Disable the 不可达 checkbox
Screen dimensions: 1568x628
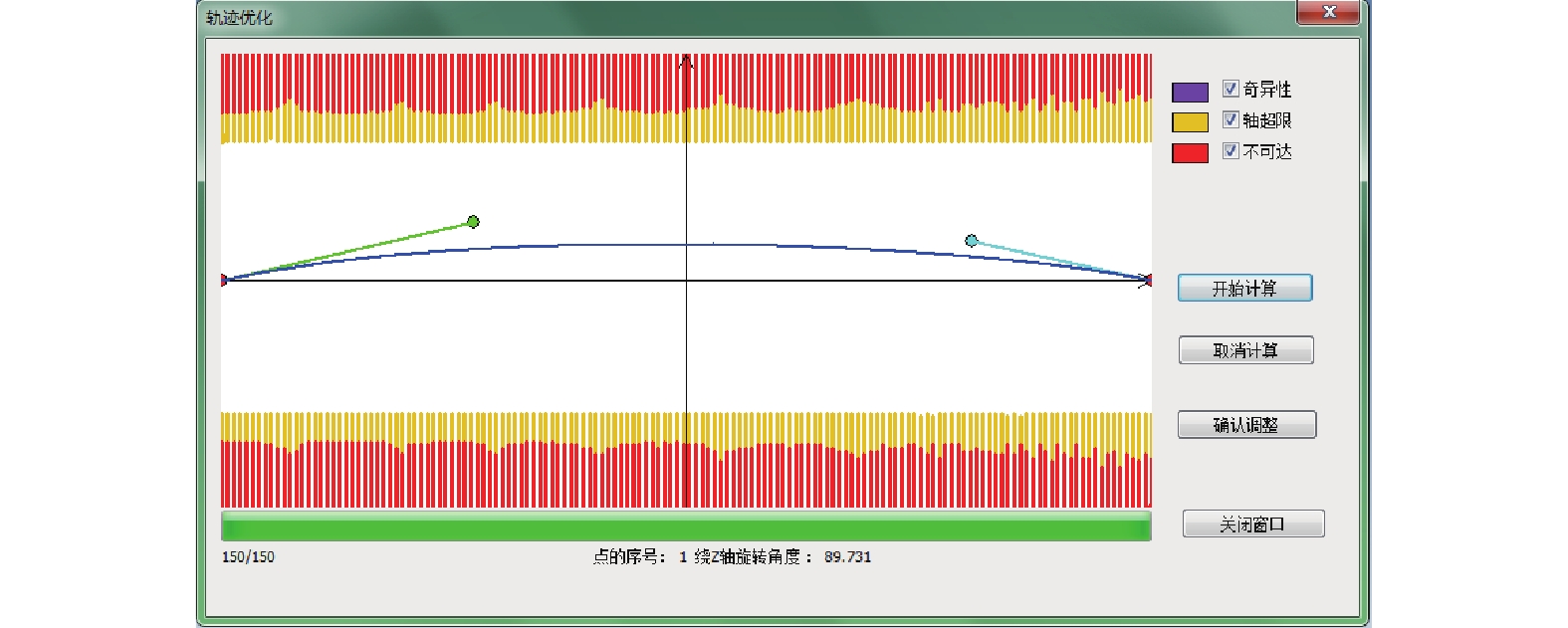[x=1231, y=150]
